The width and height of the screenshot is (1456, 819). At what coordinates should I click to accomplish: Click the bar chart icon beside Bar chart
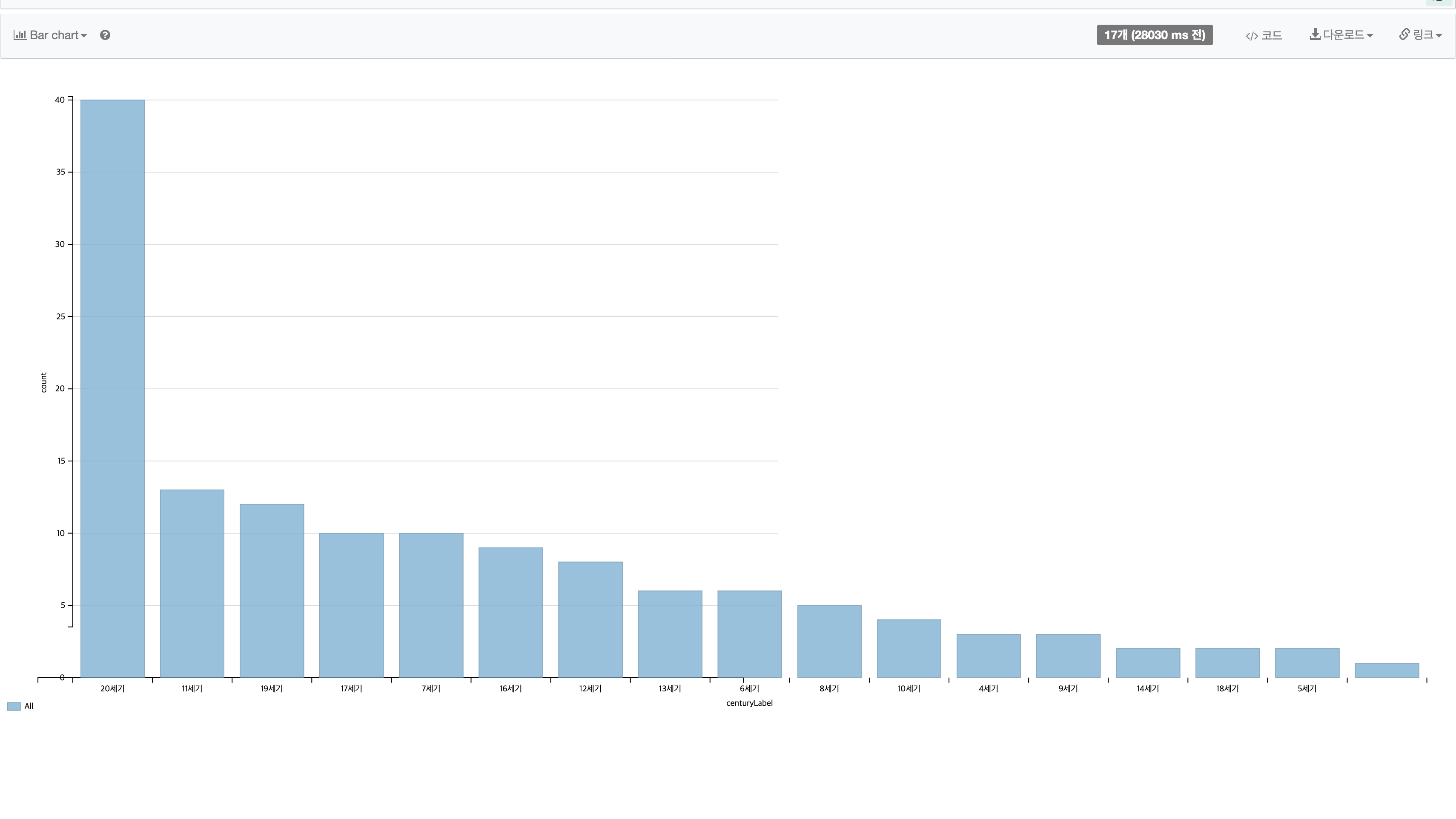20,35
